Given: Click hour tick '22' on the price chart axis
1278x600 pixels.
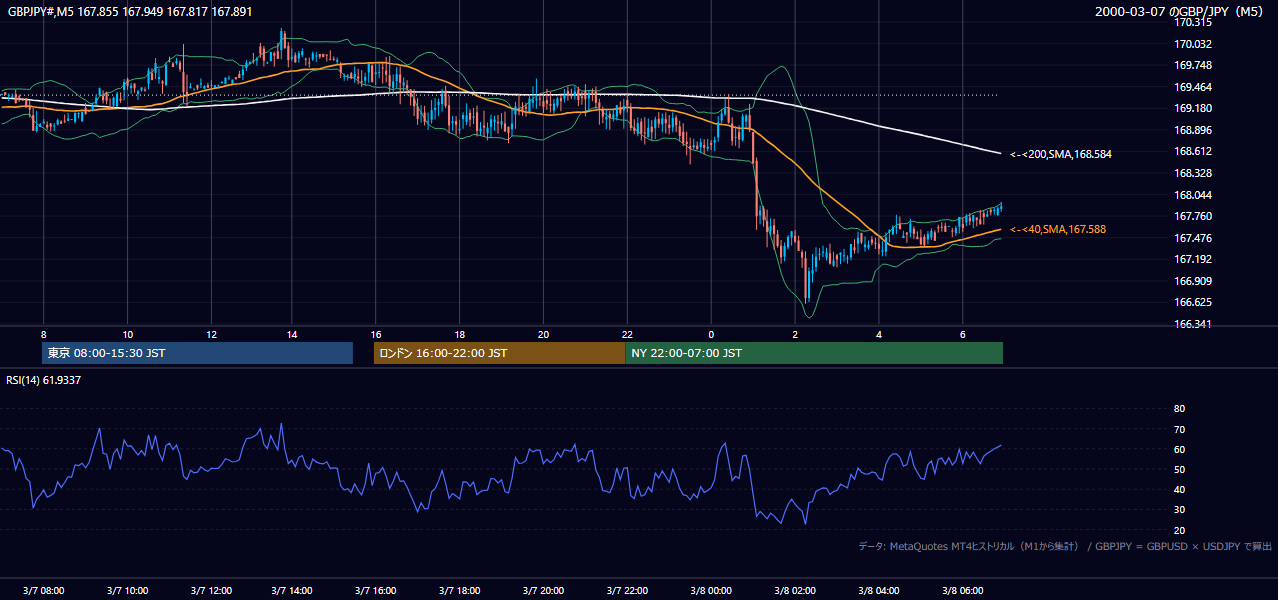Looking at the screenshot, I should coord(627,334).
